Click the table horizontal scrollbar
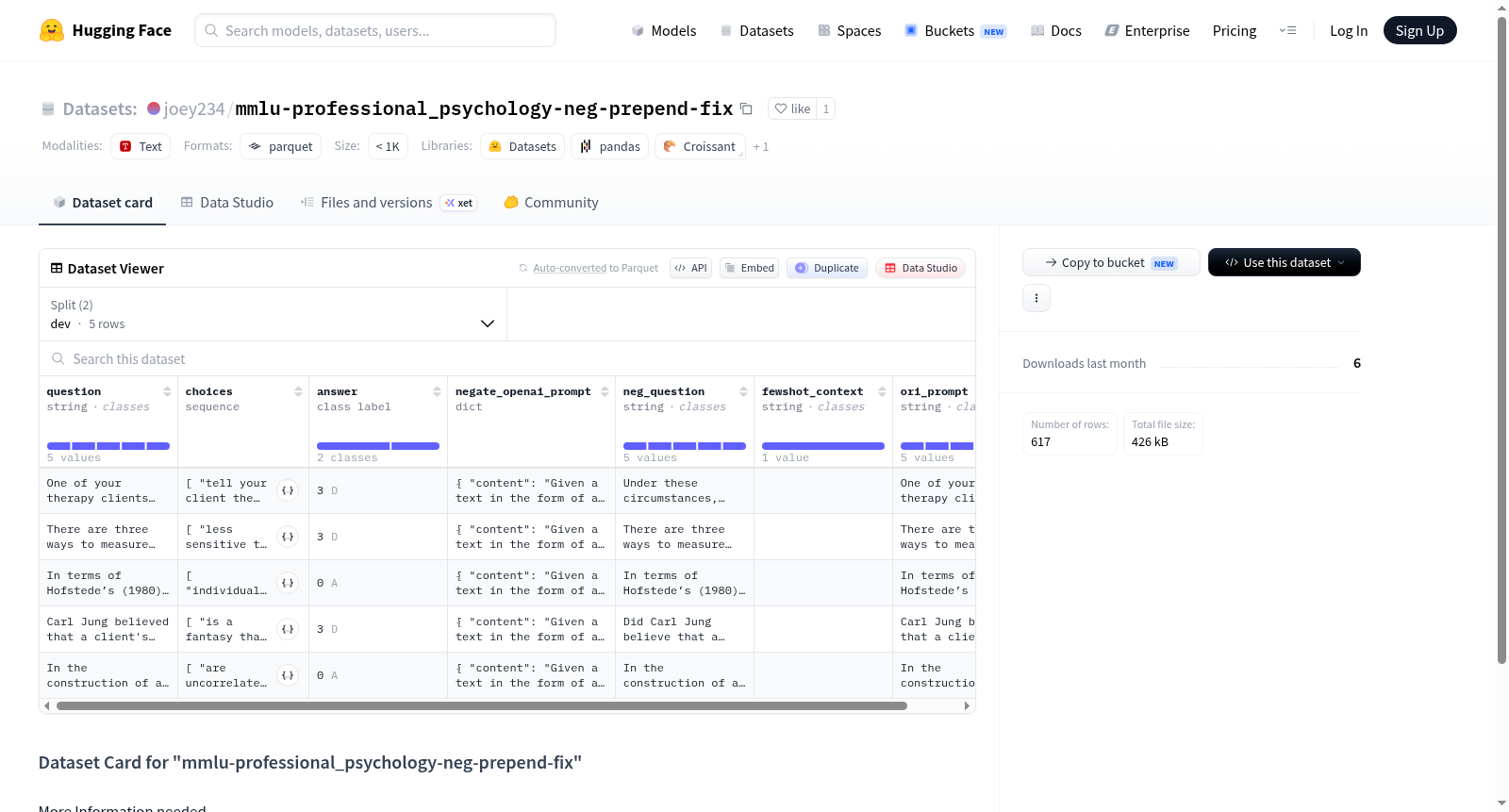Image resolution: width=1509 pixels, height=812 pixels. (481, 705)
